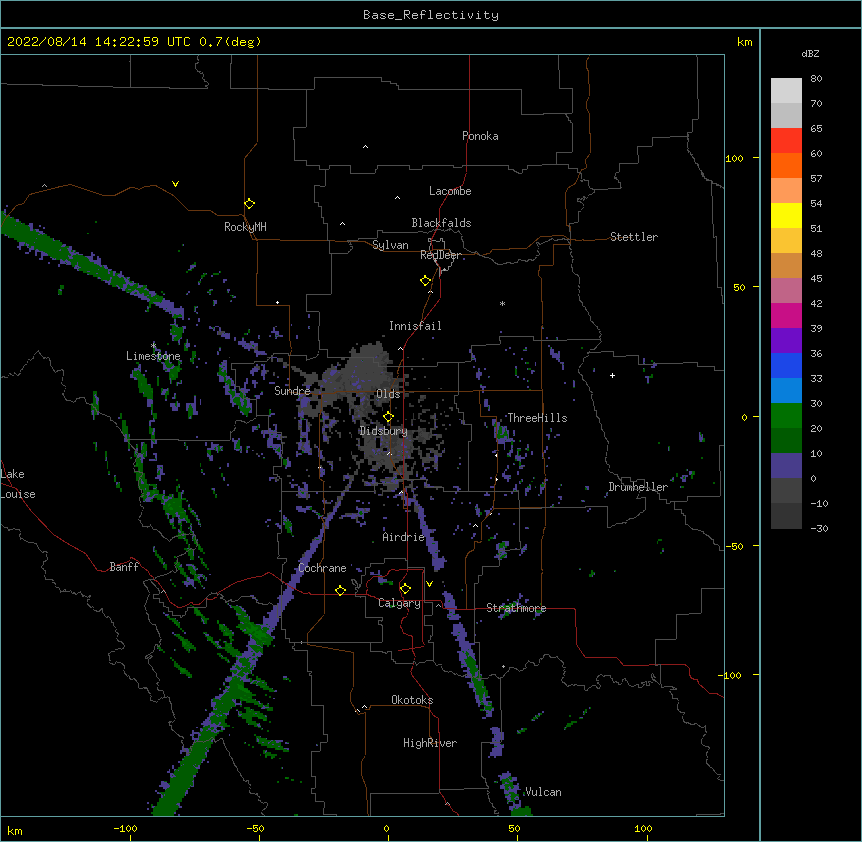Click the Cochrane town label
862x842 pixels.
(322, 568)
